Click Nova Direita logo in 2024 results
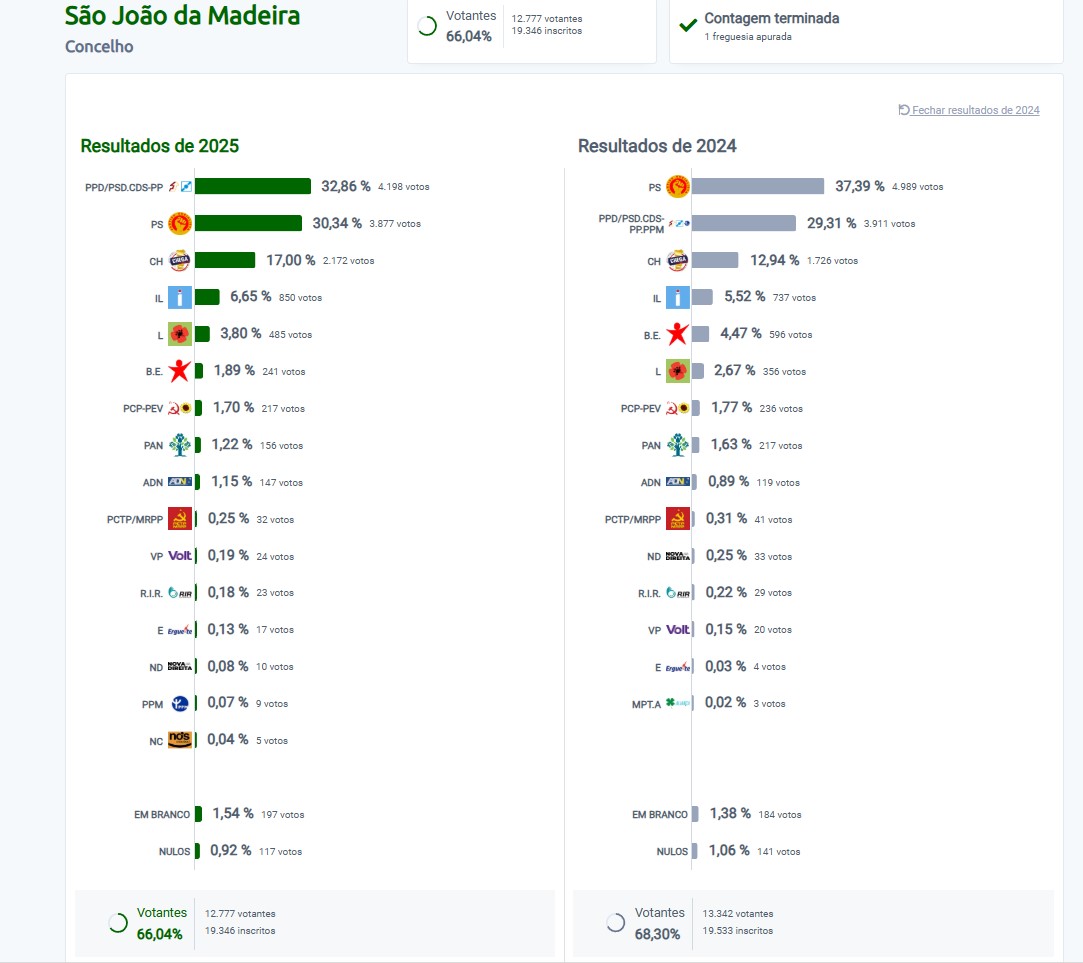Viewport: 1083px width, 963px height. 678,556
